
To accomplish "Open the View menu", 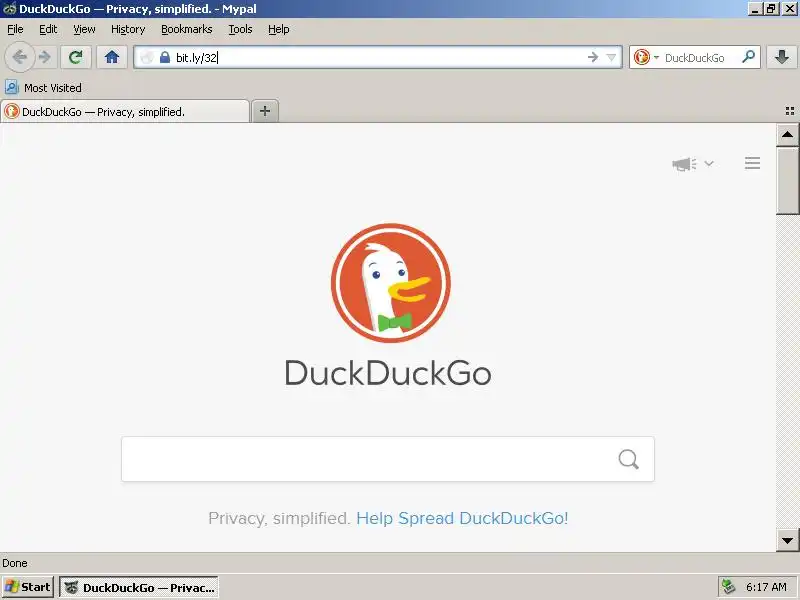I will pyautogui.click(x=84, y=30).
